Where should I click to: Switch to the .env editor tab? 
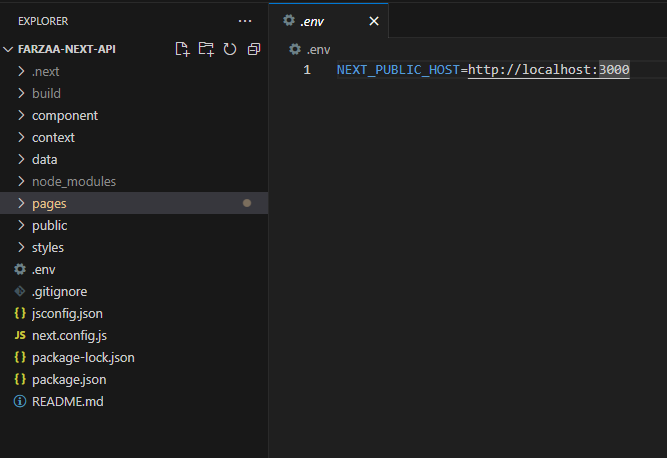(x=316, y=21)
